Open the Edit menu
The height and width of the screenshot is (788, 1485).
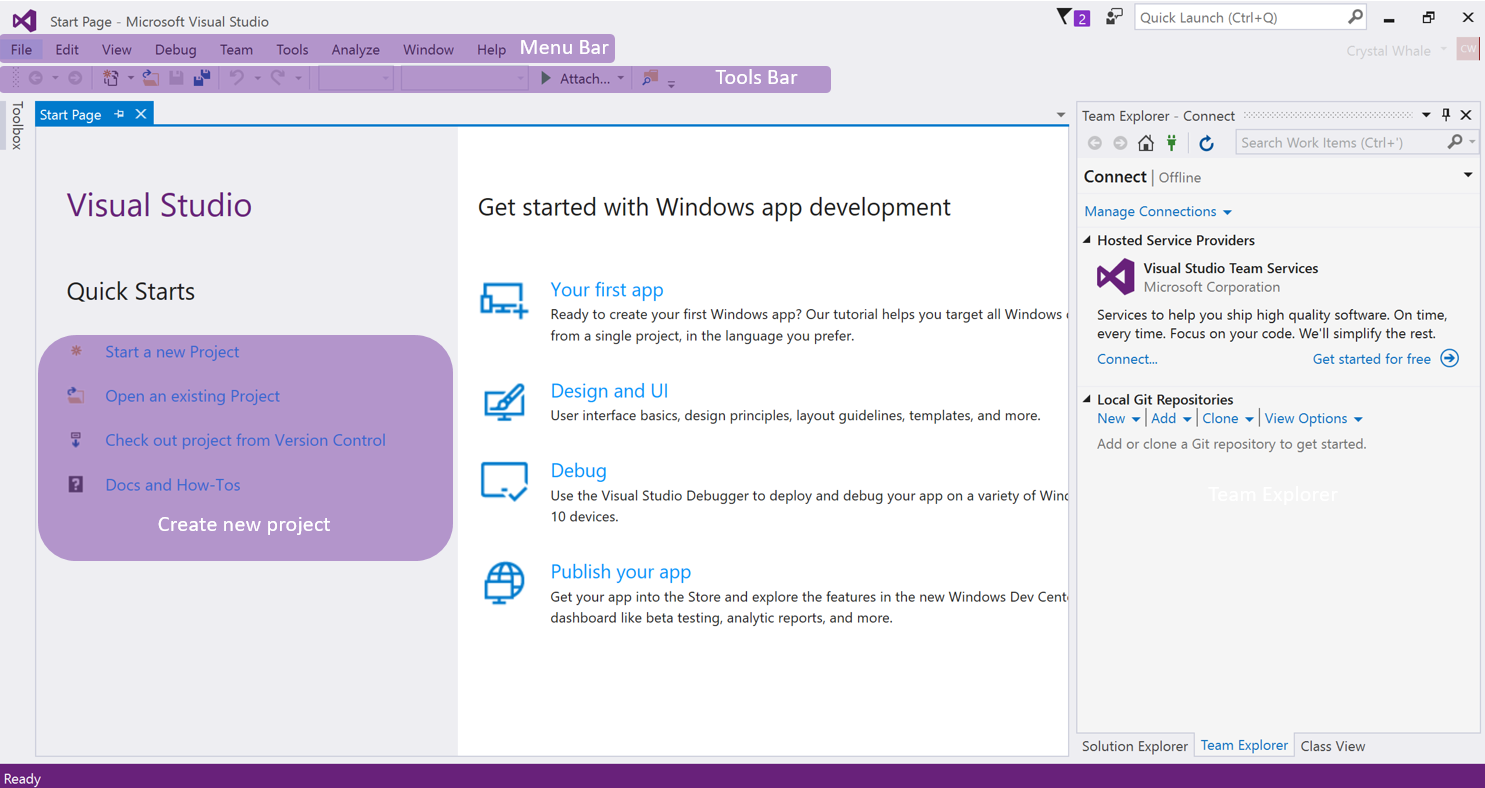coord(67,49)
